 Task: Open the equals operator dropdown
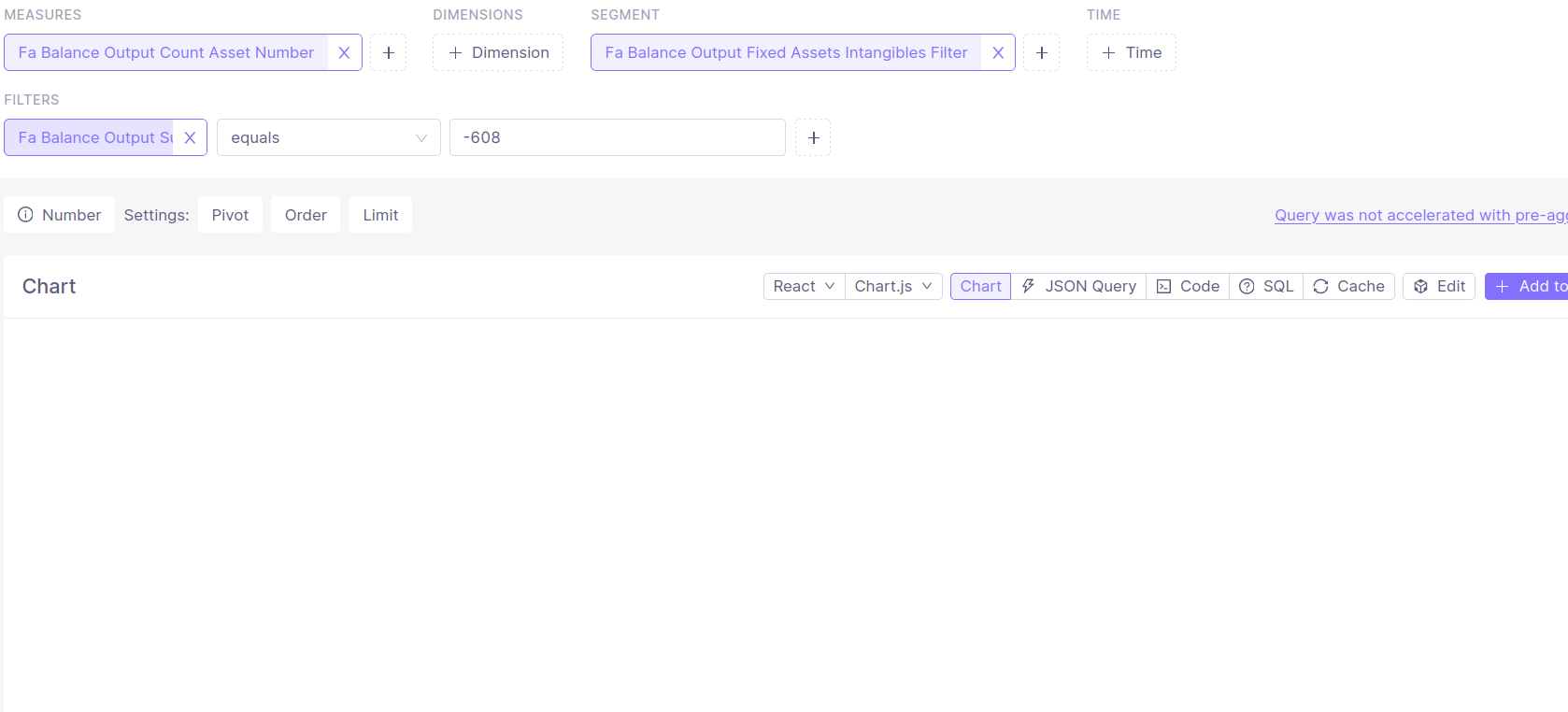(x=329, y=137)
